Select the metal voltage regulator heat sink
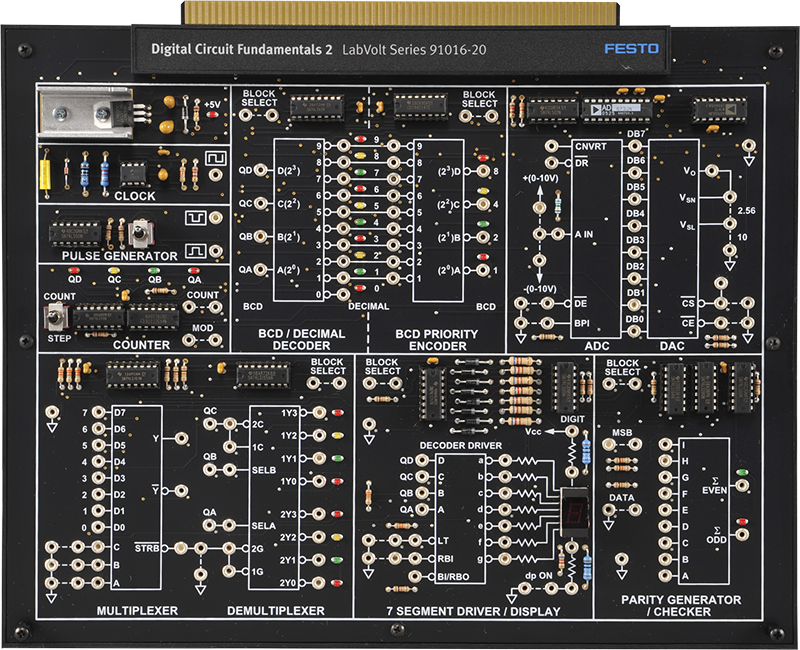800x650 pixels. pos(83,113)
